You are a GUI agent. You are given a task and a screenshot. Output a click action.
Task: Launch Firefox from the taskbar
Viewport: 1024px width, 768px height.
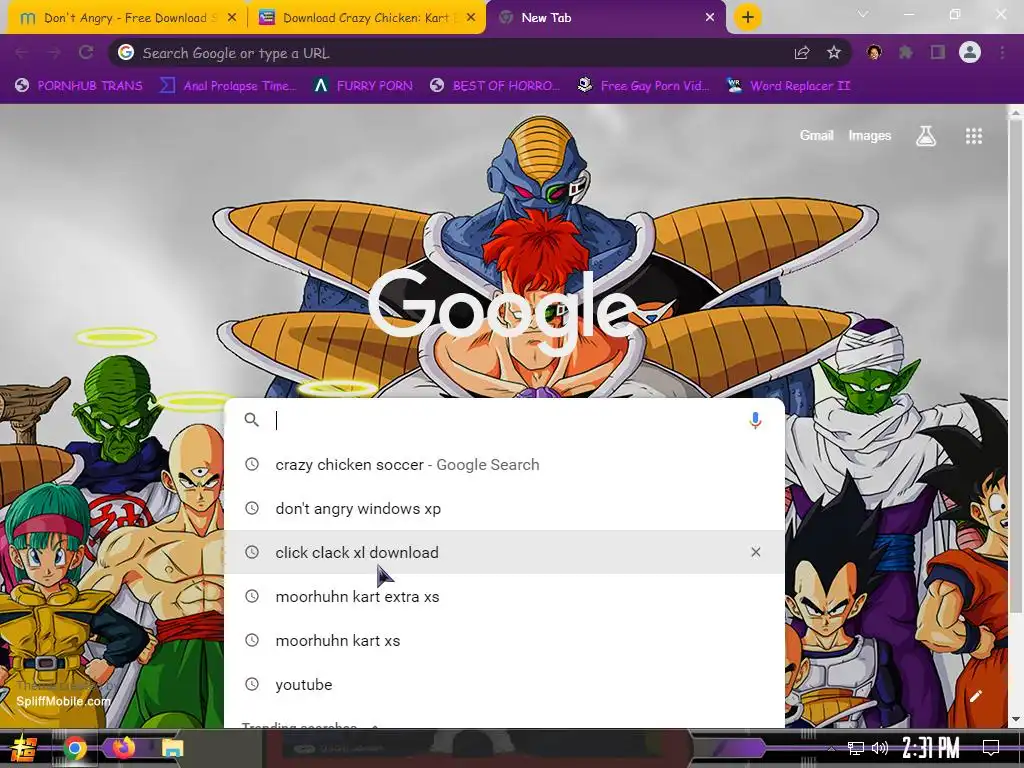click(x=123, y=747)
